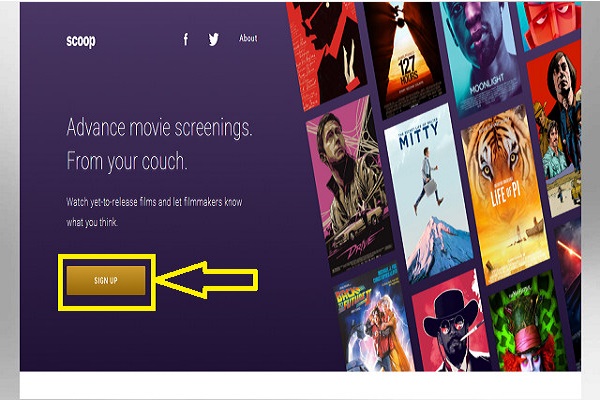Go to the About page
The width and height of the screenshot is (600, 400).
[248, 38]
